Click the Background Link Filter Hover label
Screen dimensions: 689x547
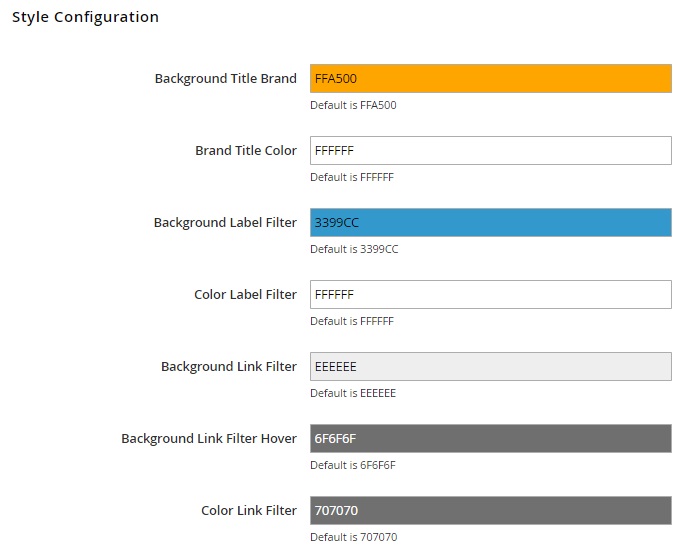pos(209,438)
